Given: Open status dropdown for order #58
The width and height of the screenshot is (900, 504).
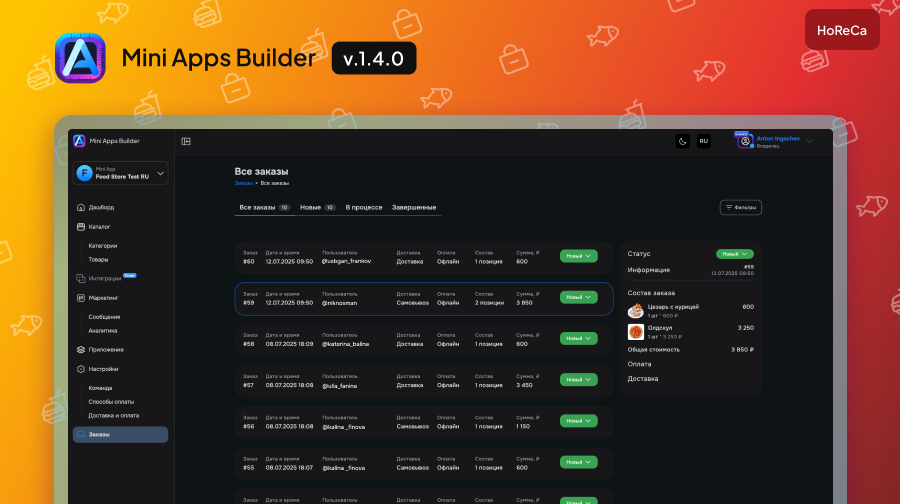Looking at the screenshot, I should click(579, 339).
